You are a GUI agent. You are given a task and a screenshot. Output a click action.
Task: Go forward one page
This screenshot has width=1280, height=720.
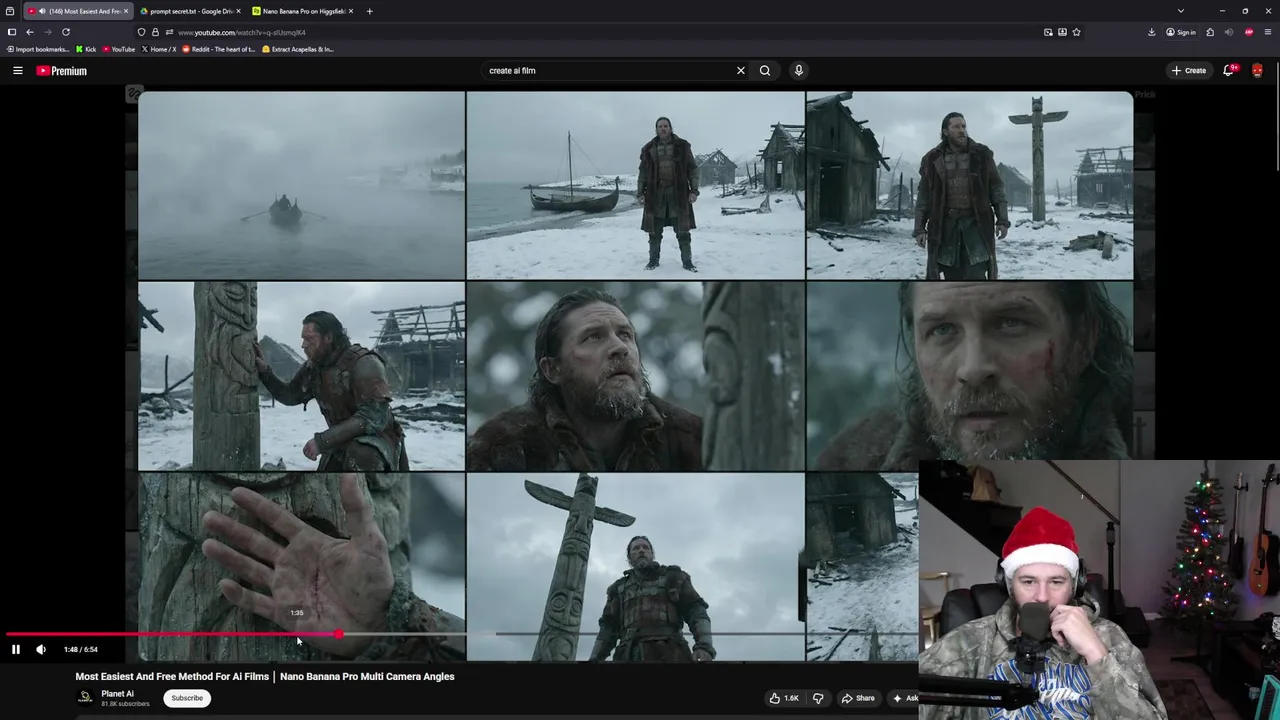tap(47, 32)
